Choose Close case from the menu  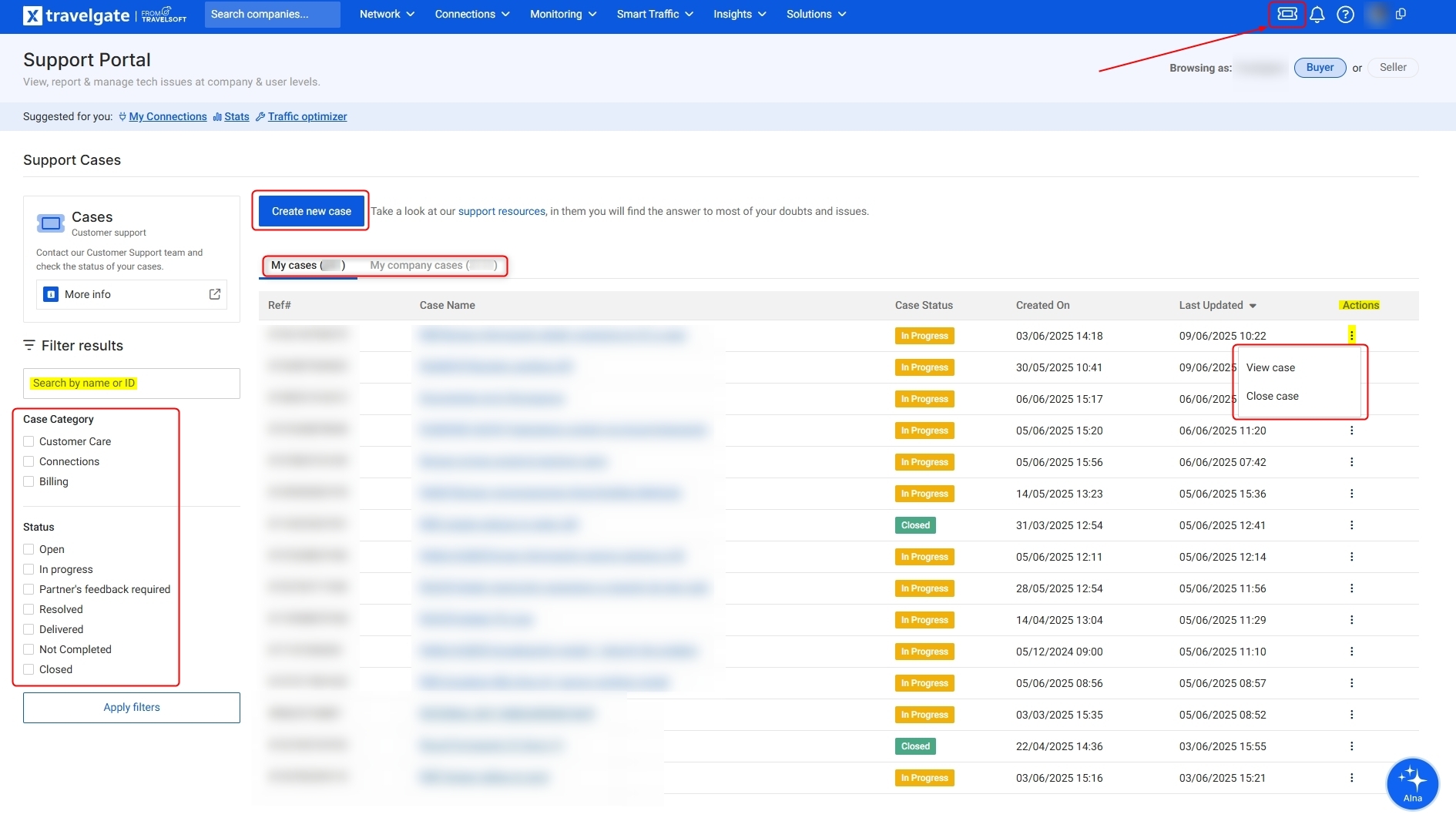click(1272, 396)
